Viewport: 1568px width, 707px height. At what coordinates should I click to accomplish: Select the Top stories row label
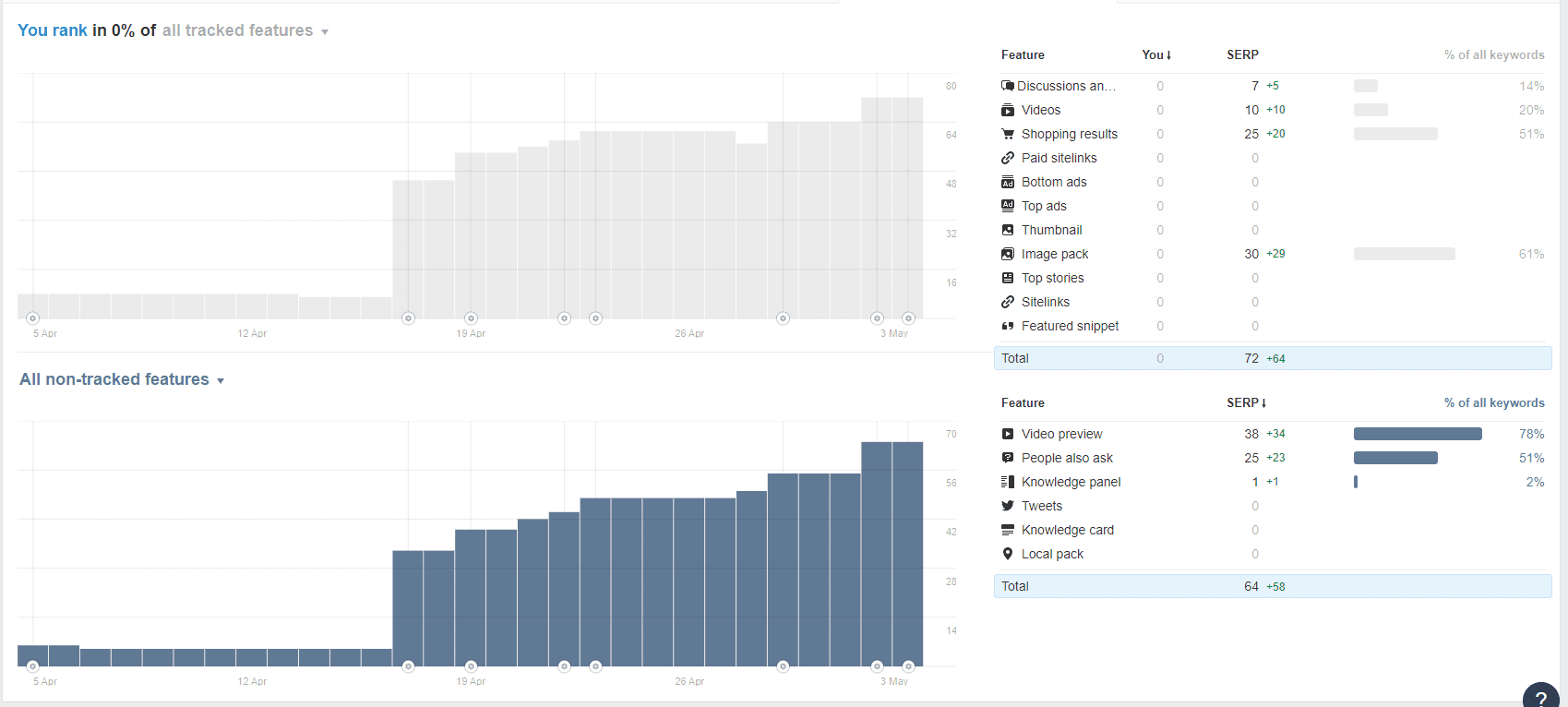[x=1053, y=278]
